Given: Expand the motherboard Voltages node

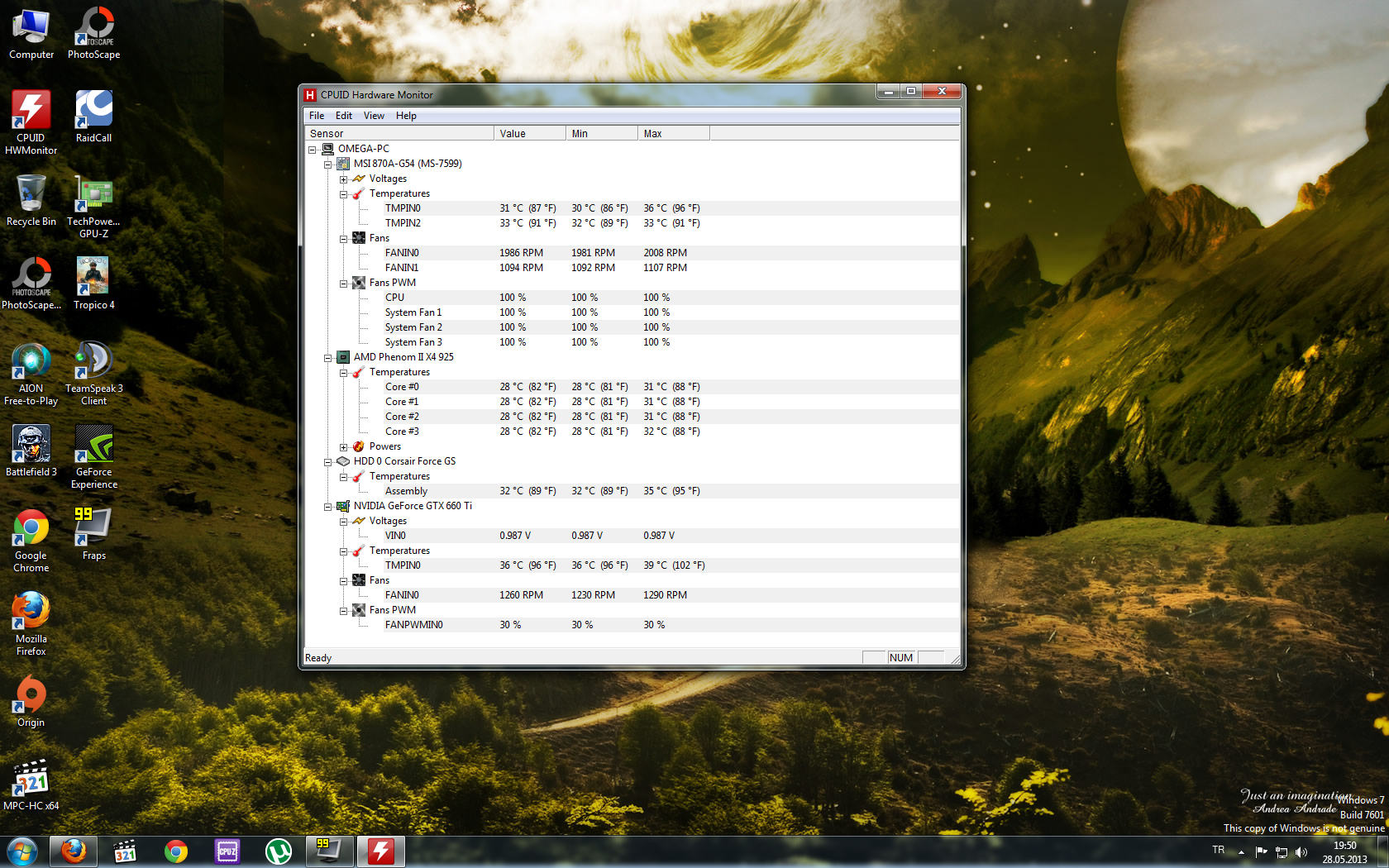Looking at the screenshot, I should point(344,179).
